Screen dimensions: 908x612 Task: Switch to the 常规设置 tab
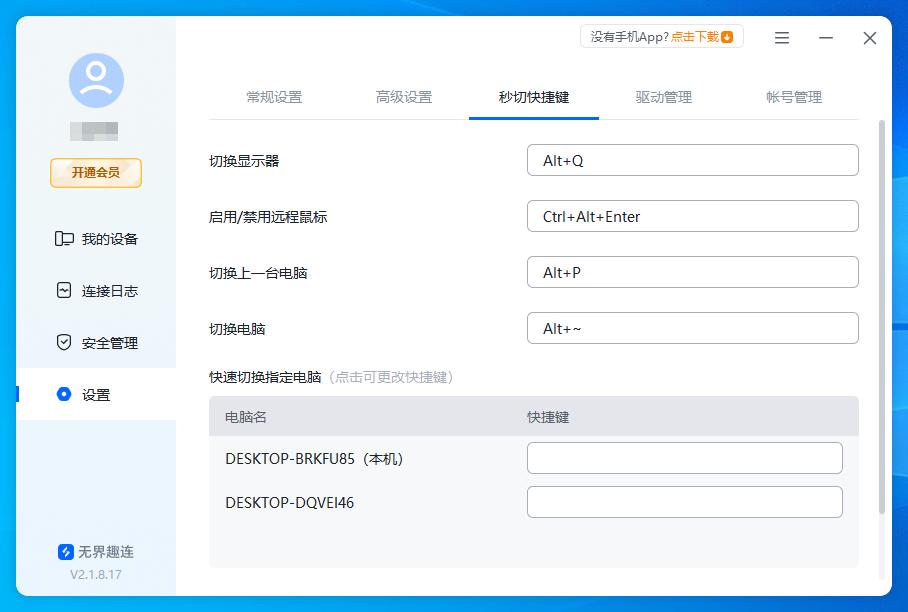click(x=275, y=97)
